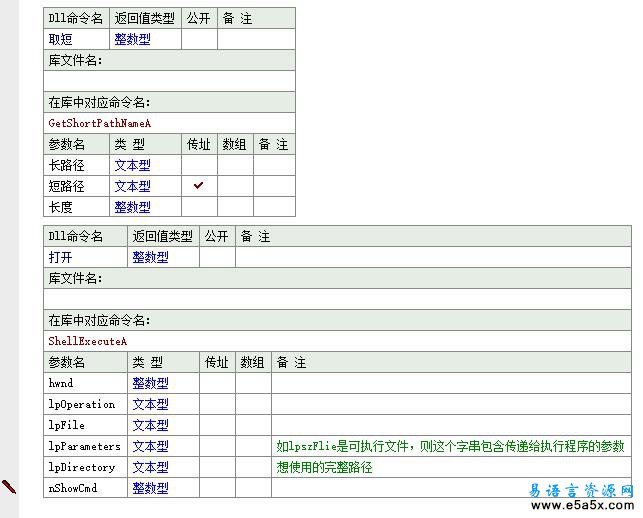Screen dimensions: 643x518
Task: Select the nShowCmd parameter name
Action: point(73,488)
